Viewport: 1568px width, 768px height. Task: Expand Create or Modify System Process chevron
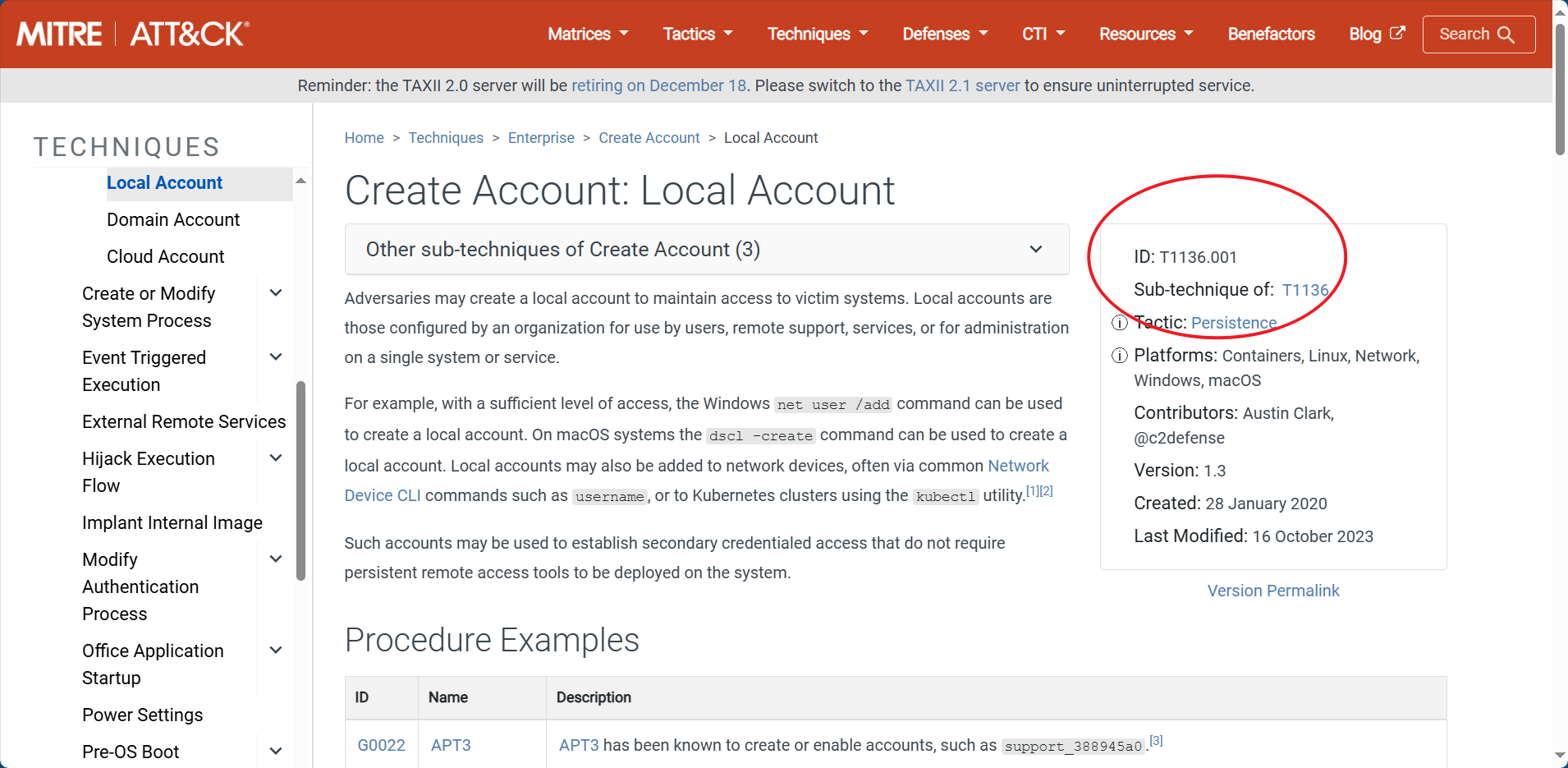(276, 293)
